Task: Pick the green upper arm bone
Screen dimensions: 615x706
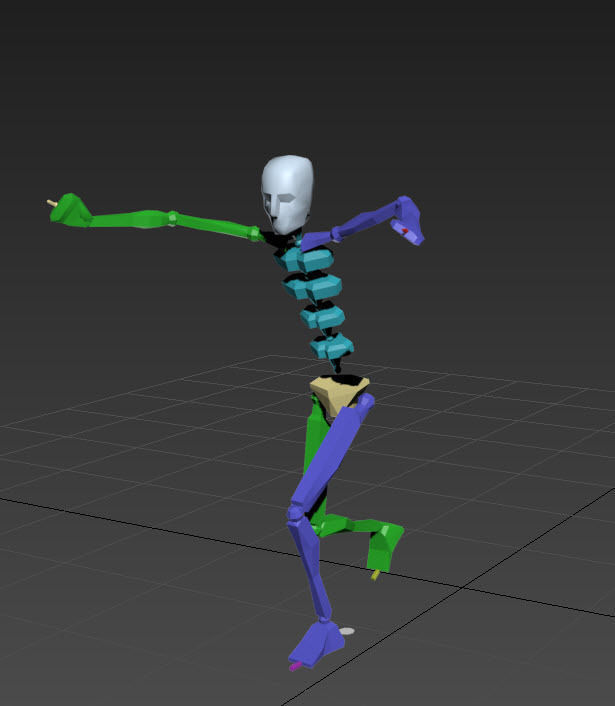Action: pos(214,226)
